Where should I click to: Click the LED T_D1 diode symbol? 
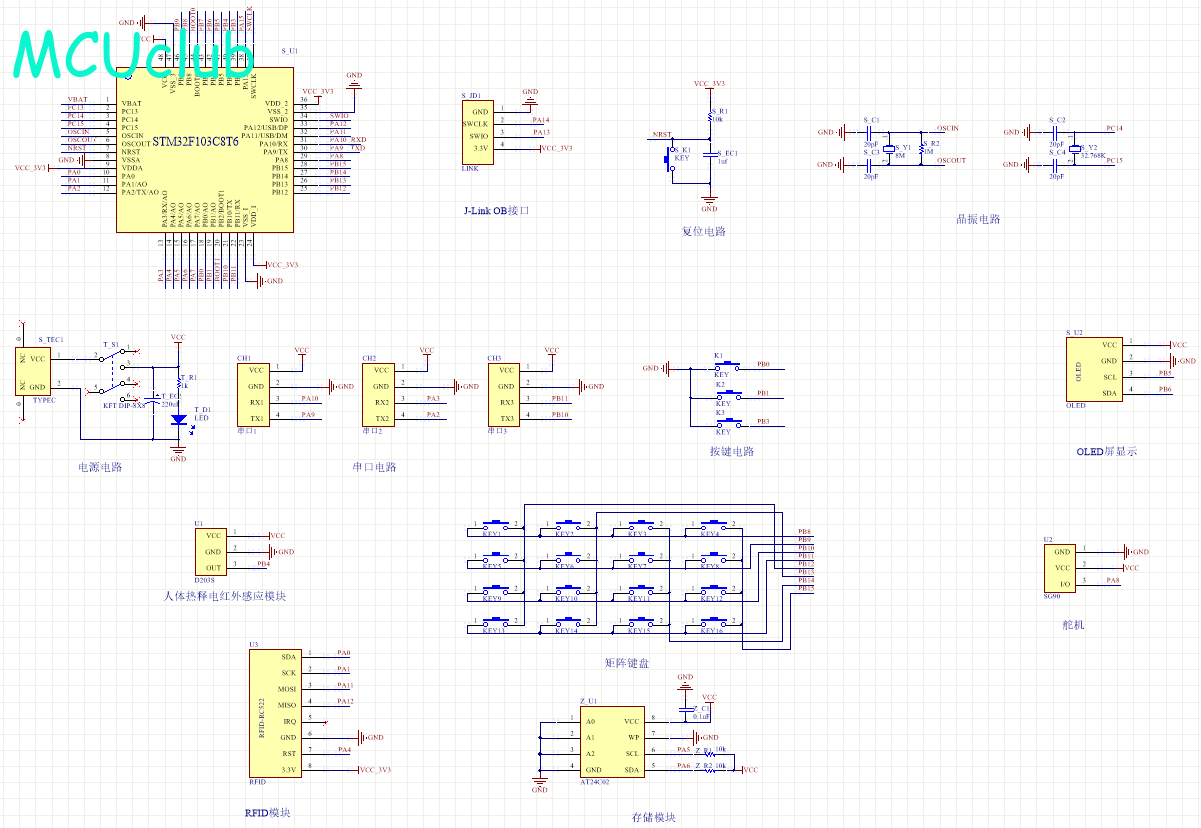[x=179, y=421]
